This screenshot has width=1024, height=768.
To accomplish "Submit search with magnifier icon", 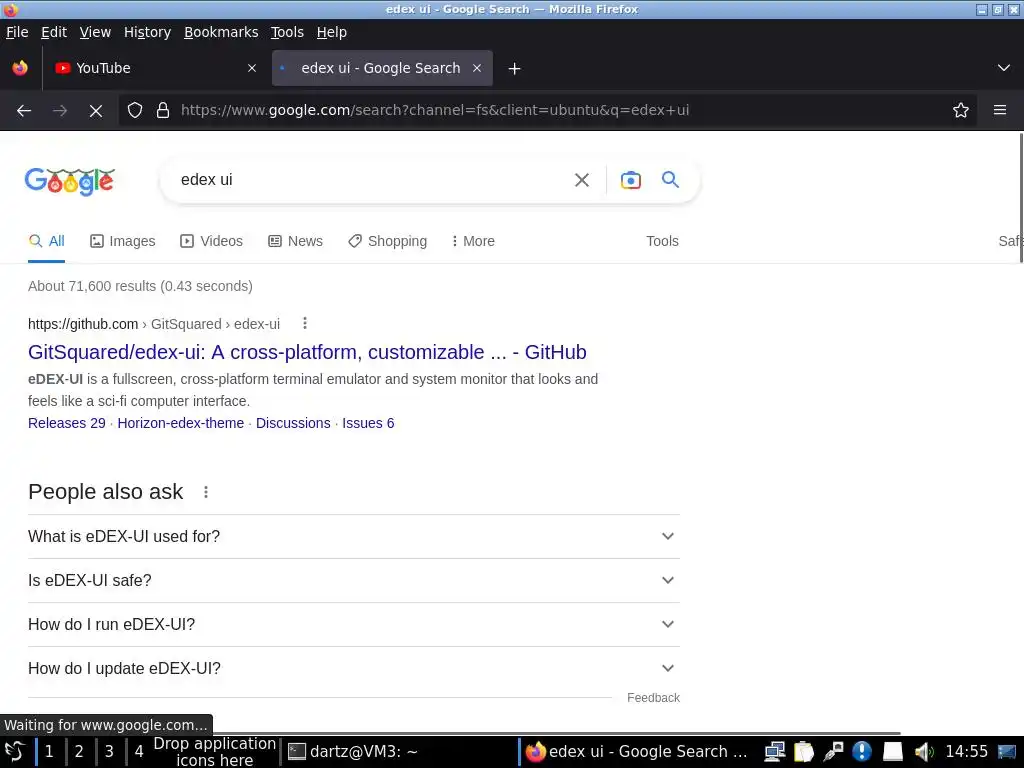I will point(670,180).
